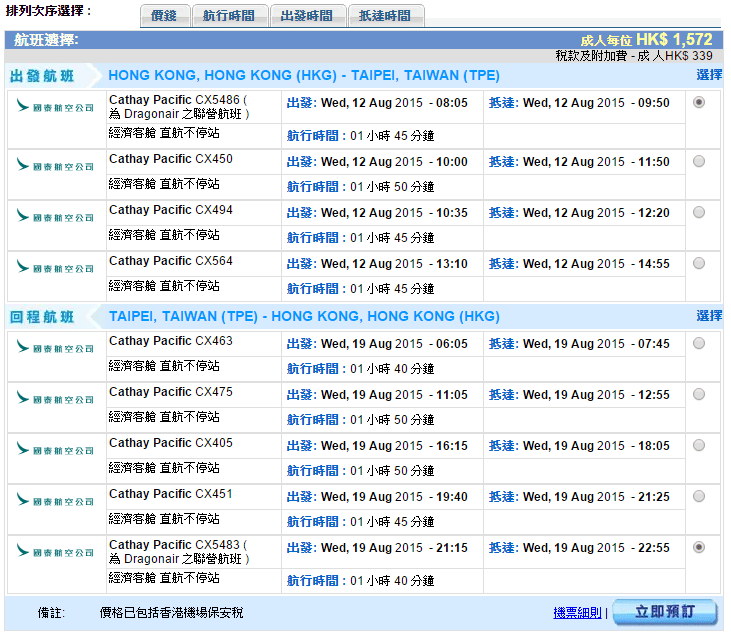
Task: Open the 機票細則 fare rules link
Action: 577,613
